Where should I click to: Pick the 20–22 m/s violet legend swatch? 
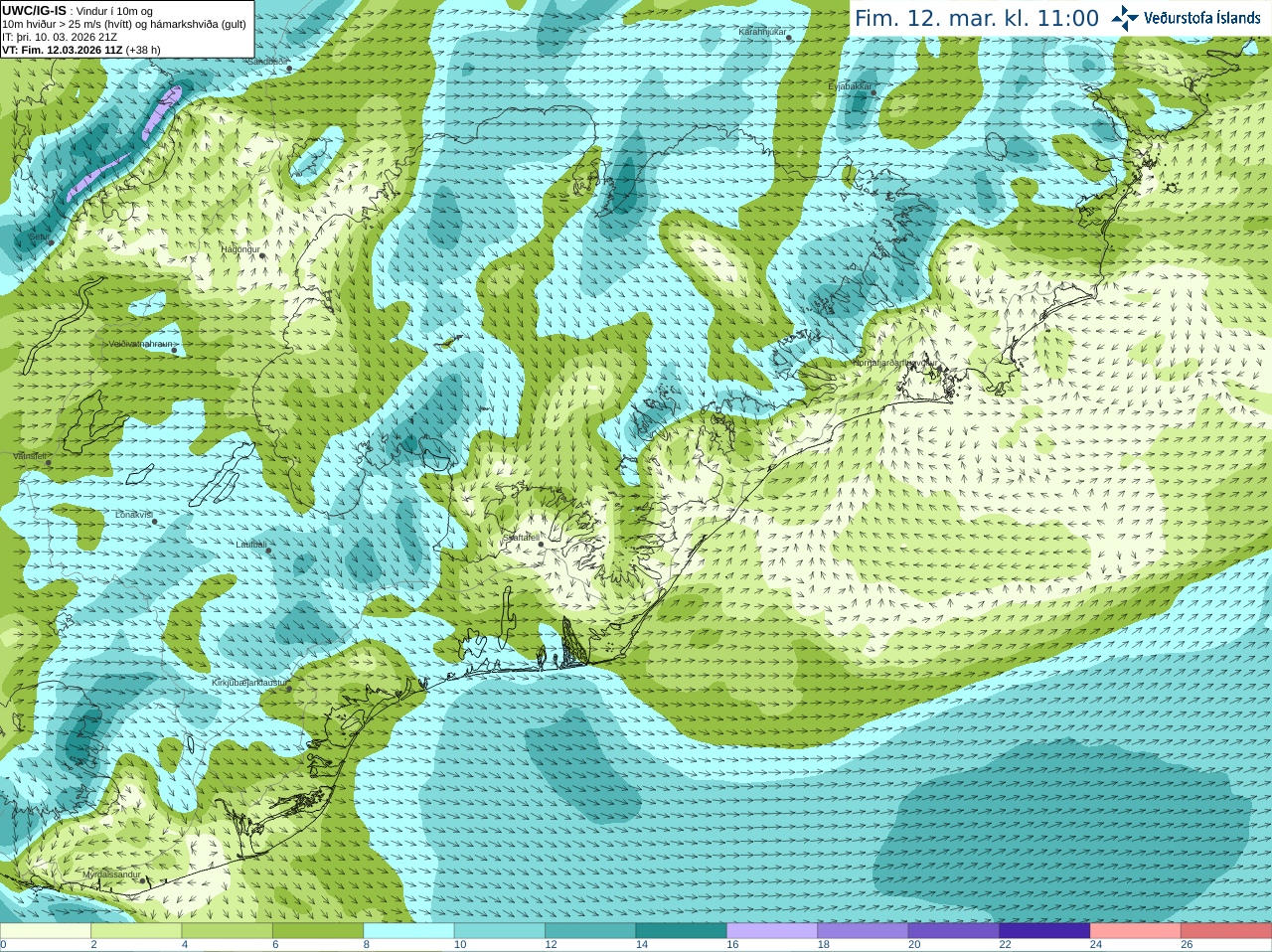click(954, 931)
